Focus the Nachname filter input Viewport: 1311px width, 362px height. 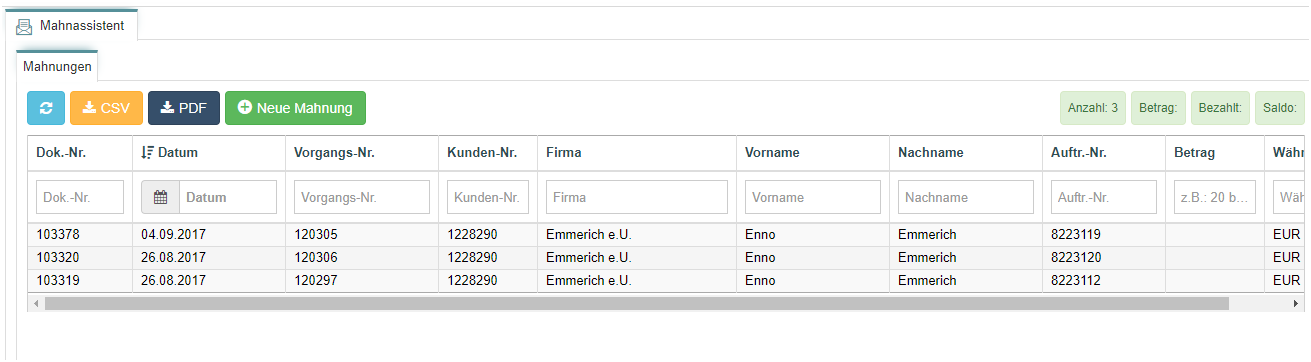point(966,197)
